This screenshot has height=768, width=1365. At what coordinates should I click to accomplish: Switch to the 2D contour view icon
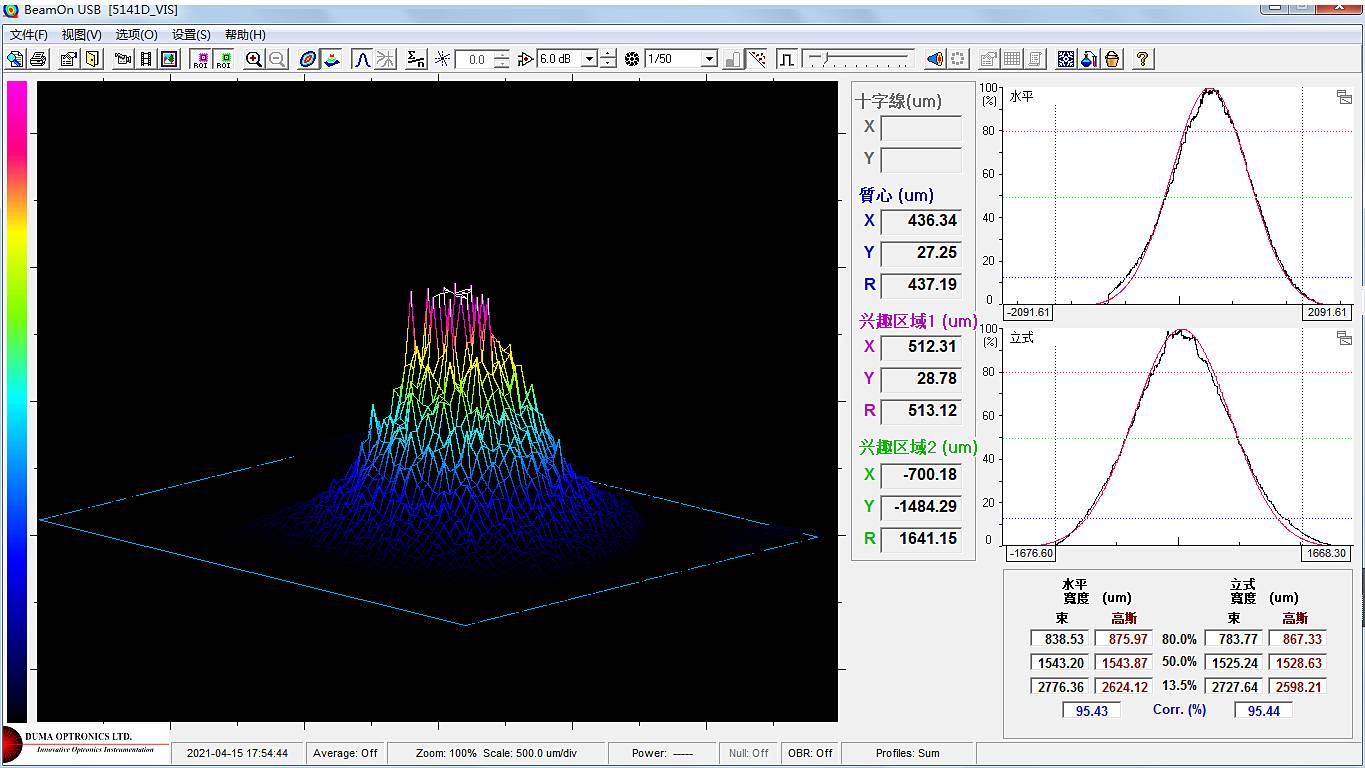pos(308,59)
